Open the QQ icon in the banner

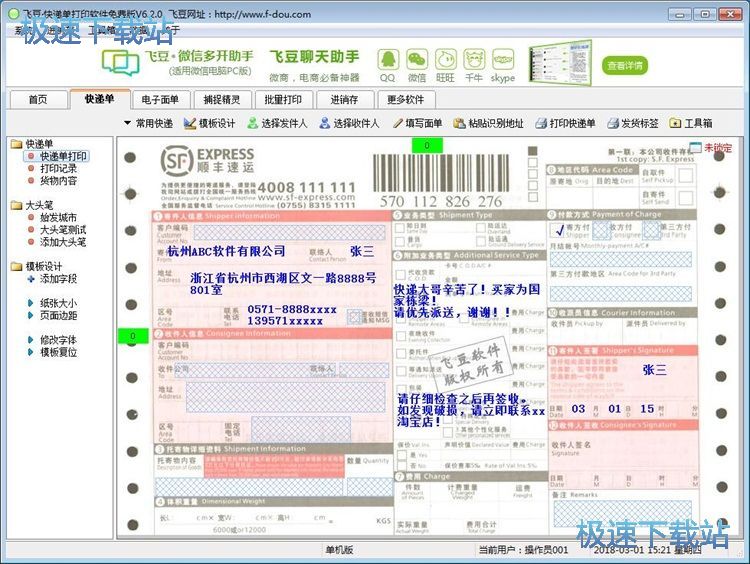pyautogui.click(x=388, y=60)
